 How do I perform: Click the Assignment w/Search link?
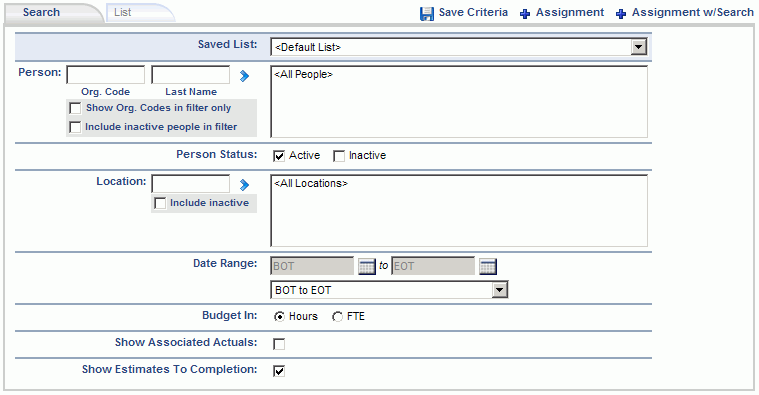(692, 13)
